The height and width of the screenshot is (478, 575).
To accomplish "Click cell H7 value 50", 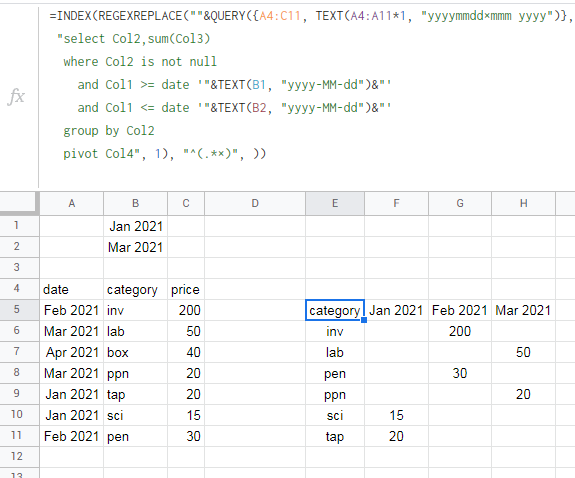I will click(524, 352).
